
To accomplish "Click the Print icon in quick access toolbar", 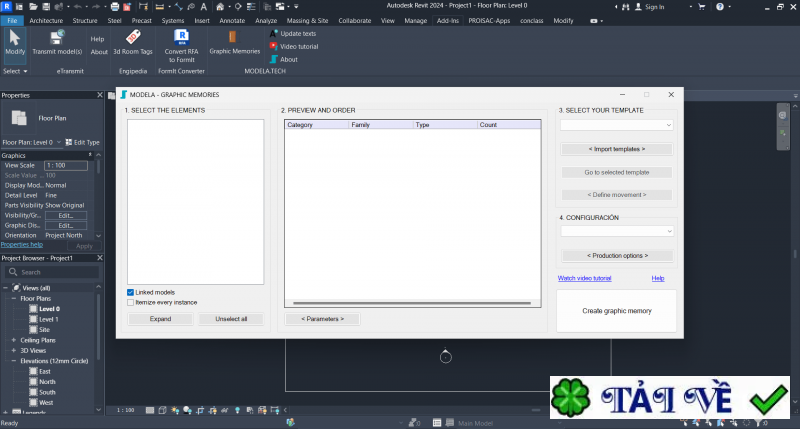I will pyautogui.click(x=114, y=6).
